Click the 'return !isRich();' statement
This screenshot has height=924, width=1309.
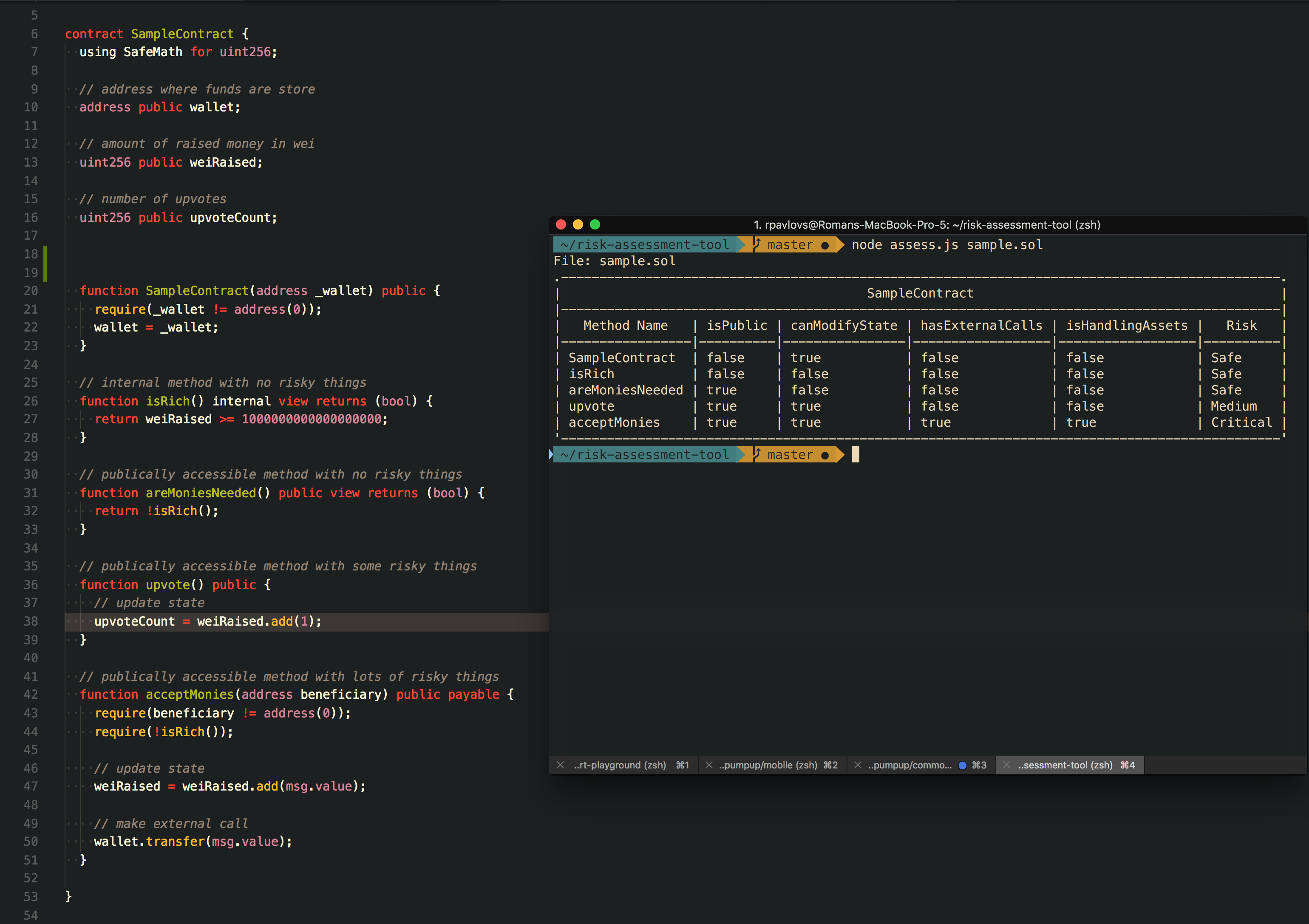156,511
